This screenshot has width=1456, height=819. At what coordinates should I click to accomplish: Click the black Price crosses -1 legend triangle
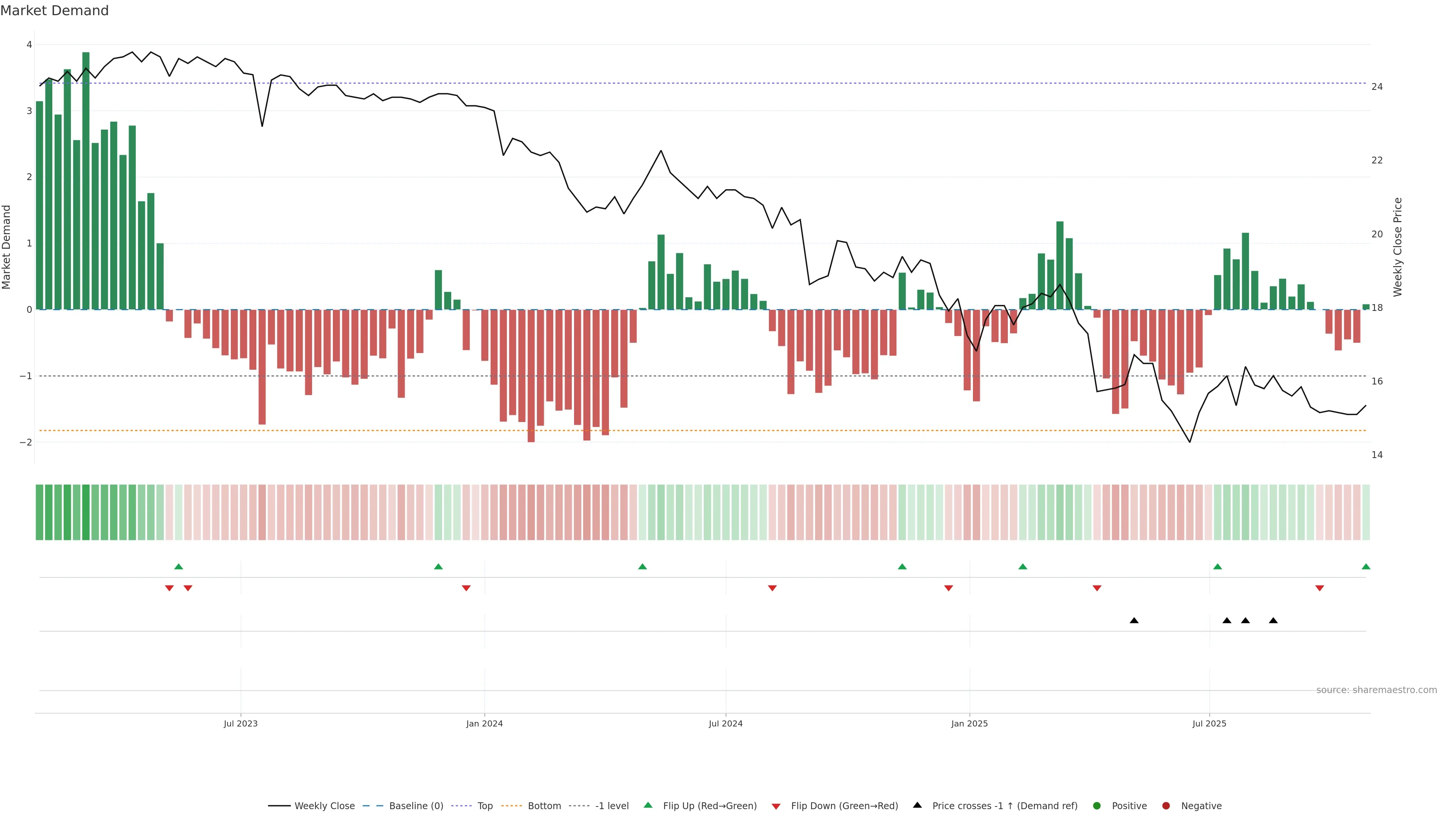tap(917, 805)
